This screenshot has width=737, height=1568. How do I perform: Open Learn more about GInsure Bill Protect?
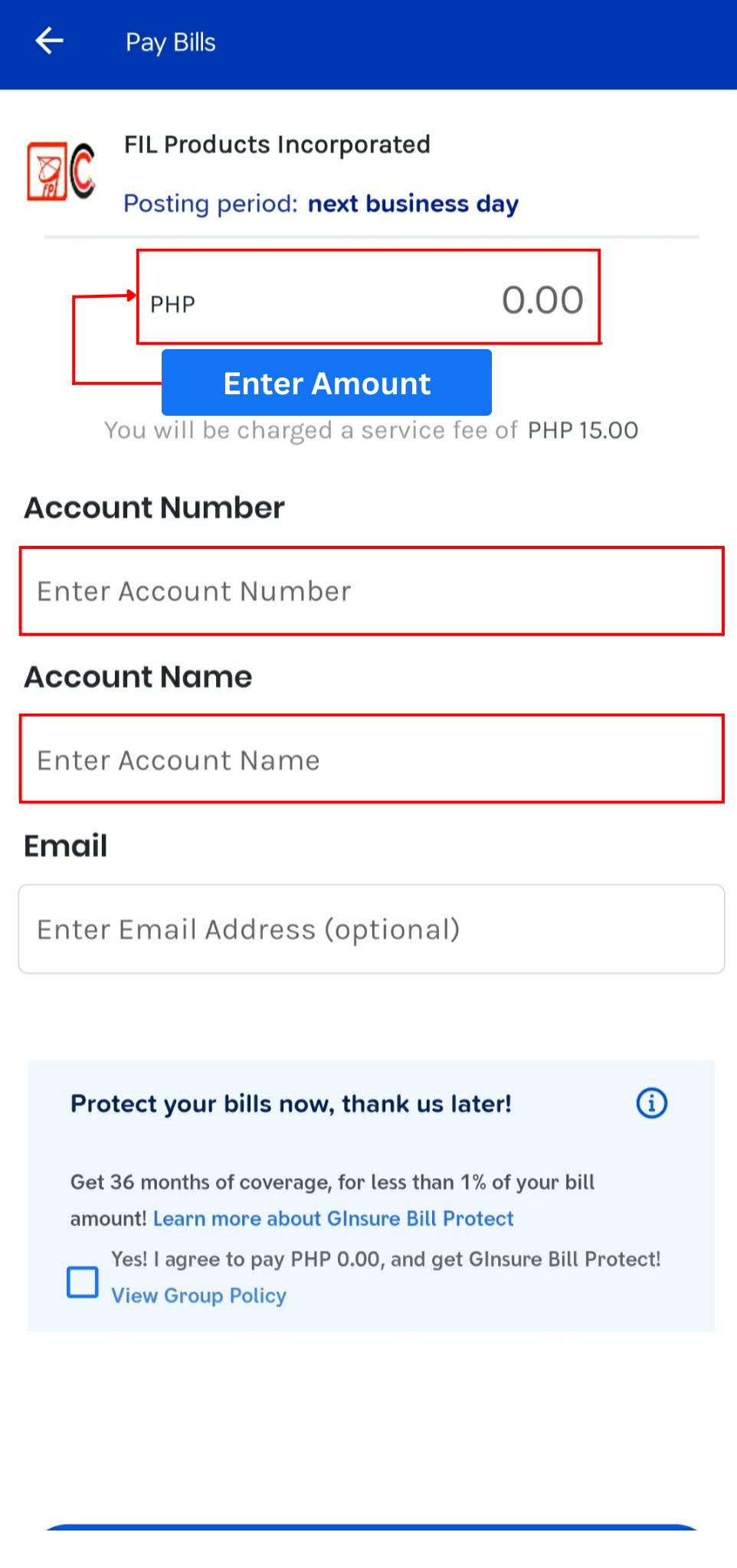point(333,1218)
